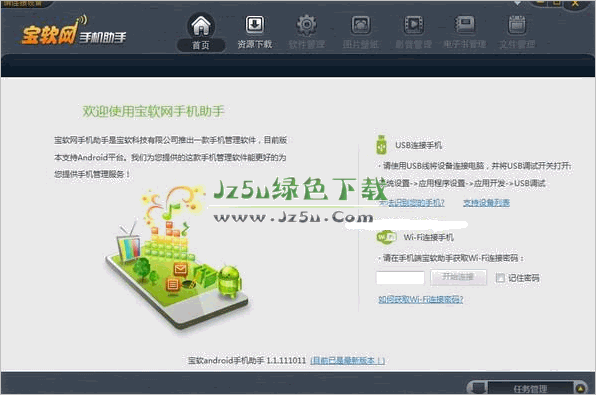The width and height of the screenshot is (596, 395).
Task: Open 如何获取Wi-Fi连接密码 help link
Action: (x=421, y=300)
